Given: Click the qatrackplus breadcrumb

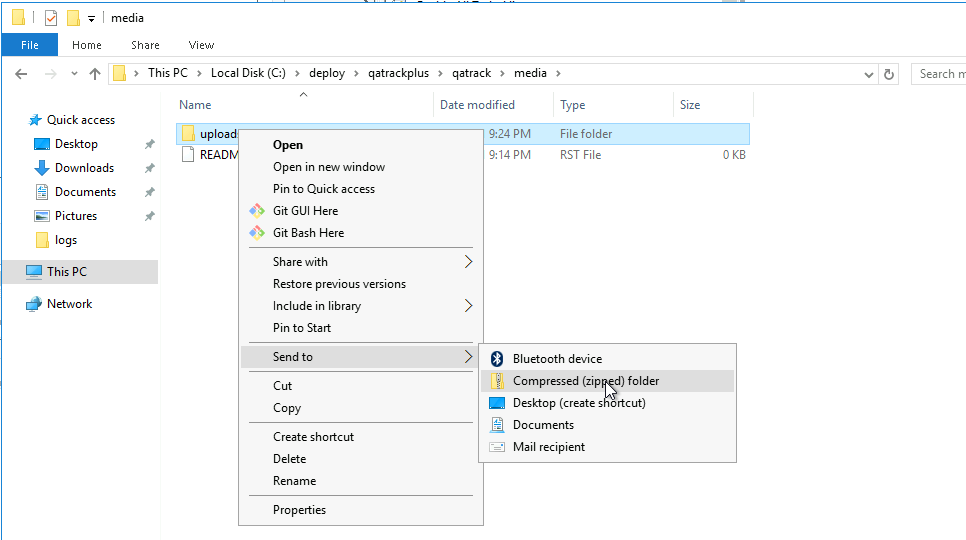Looking at the screenshot, I should tap(399, 73).
